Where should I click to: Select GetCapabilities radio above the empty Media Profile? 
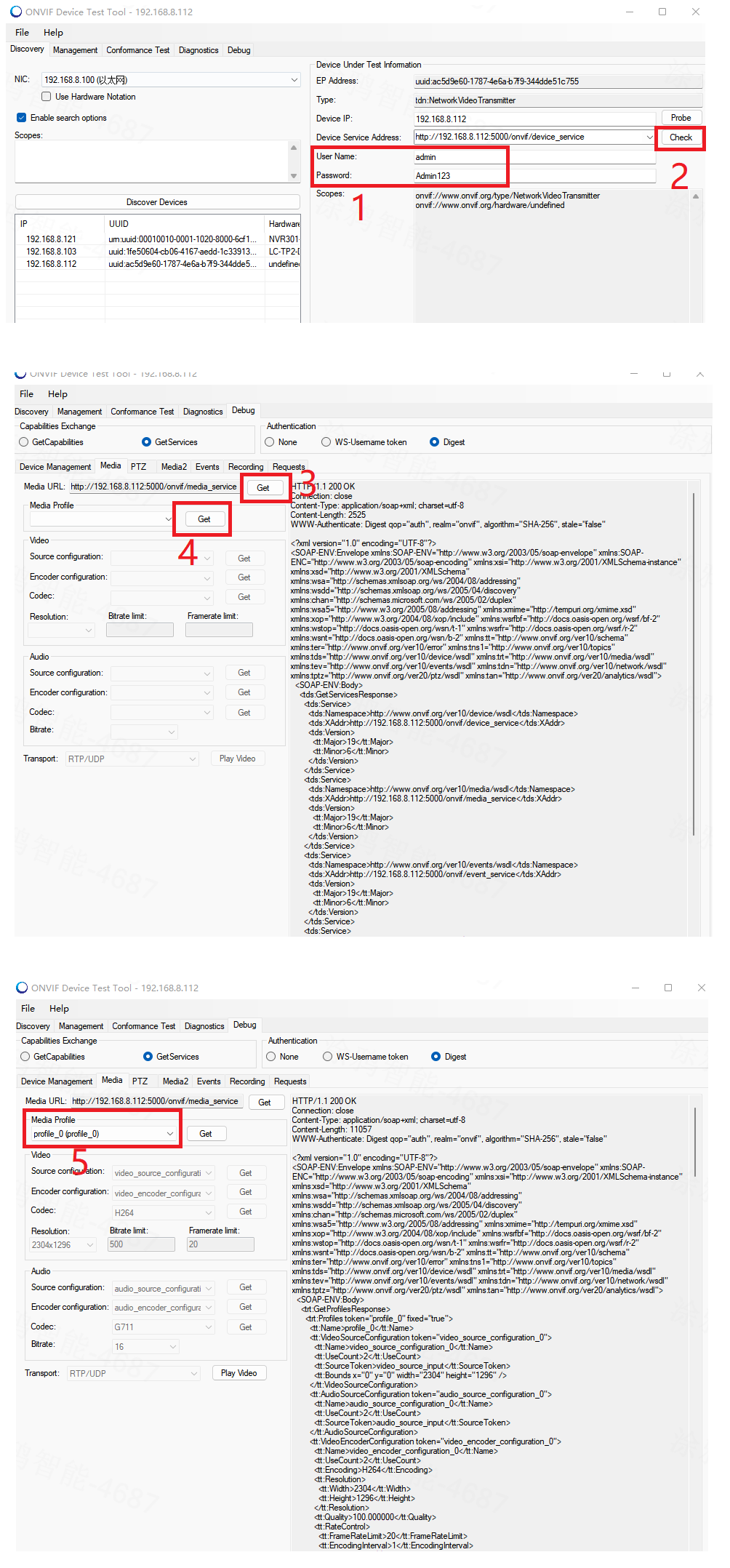coord(24,442)
